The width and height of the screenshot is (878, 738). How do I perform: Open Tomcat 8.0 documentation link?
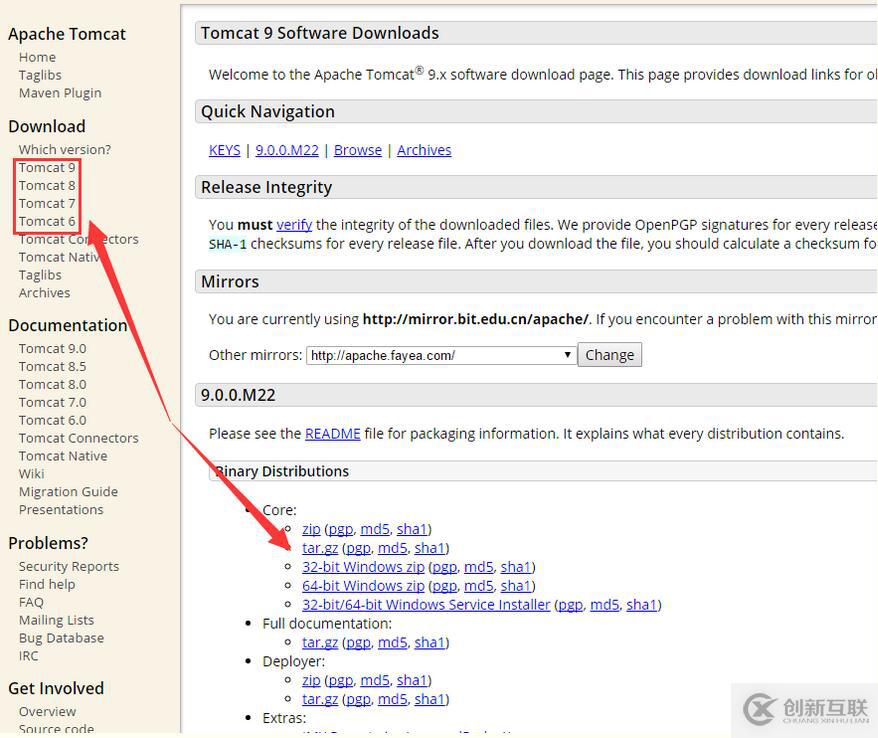[52, 384]
